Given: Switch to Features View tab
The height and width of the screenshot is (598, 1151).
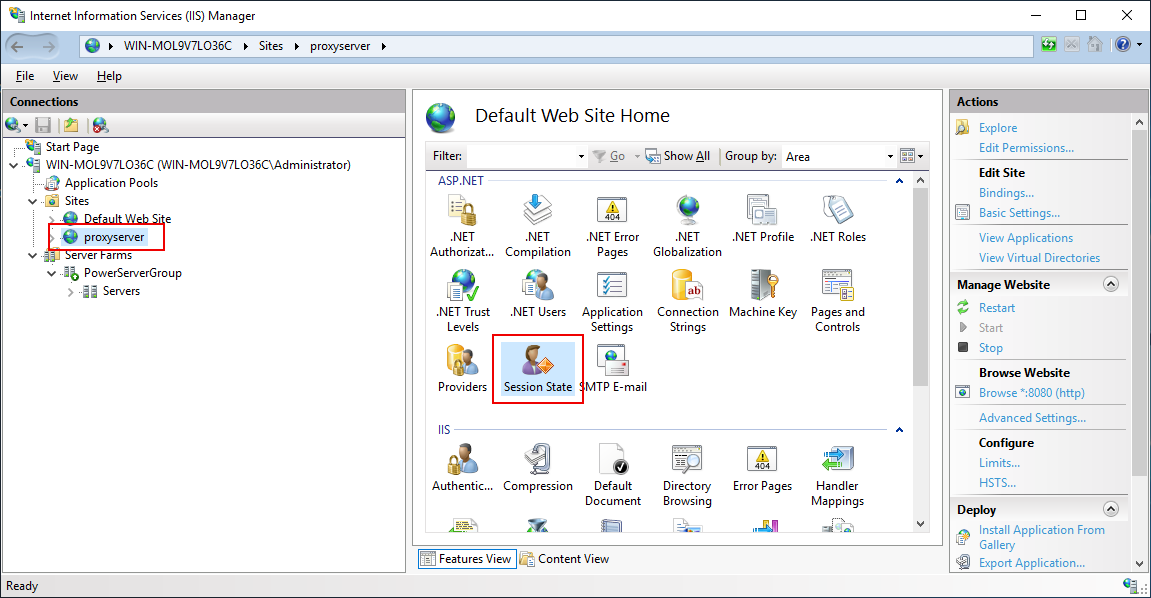Looking at the screenshot, I should coord(467,559).
